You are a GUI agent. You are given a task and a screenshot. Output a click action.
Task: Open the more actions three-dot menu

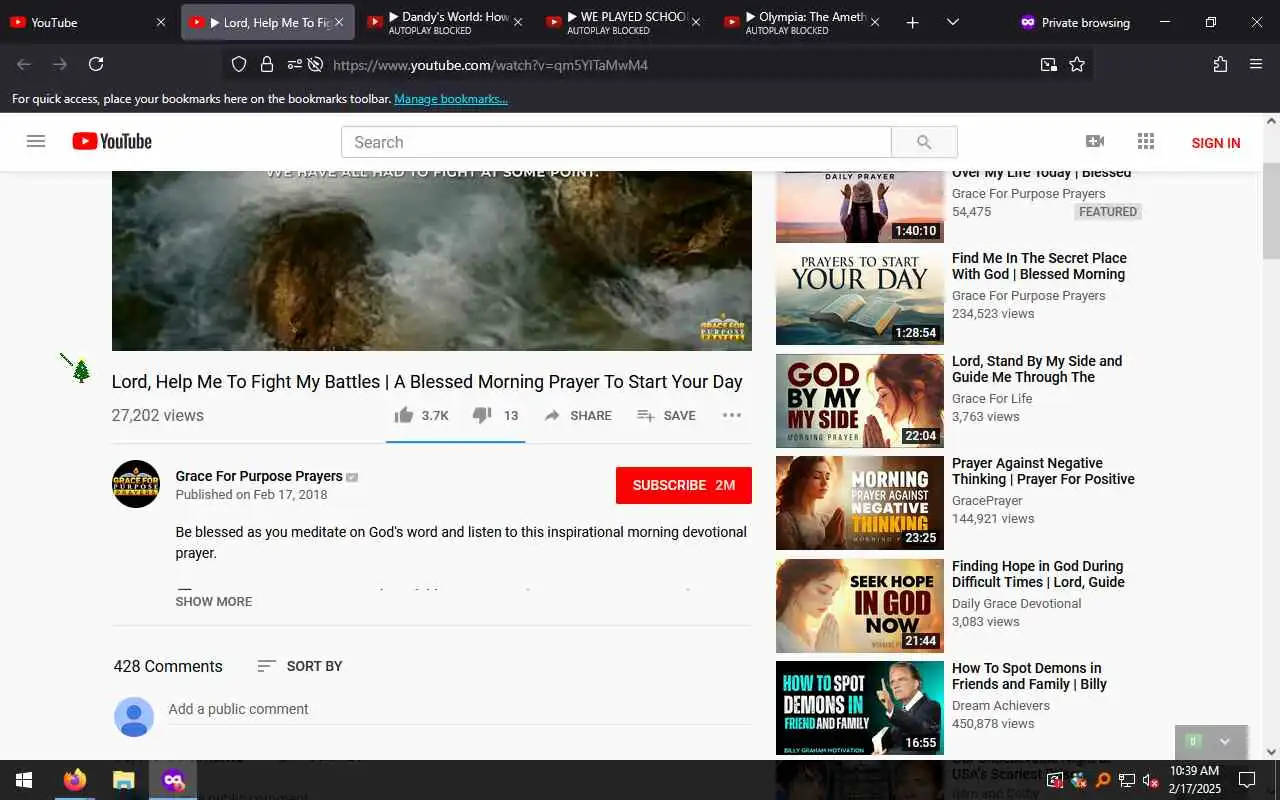click(x=732, y=415)
